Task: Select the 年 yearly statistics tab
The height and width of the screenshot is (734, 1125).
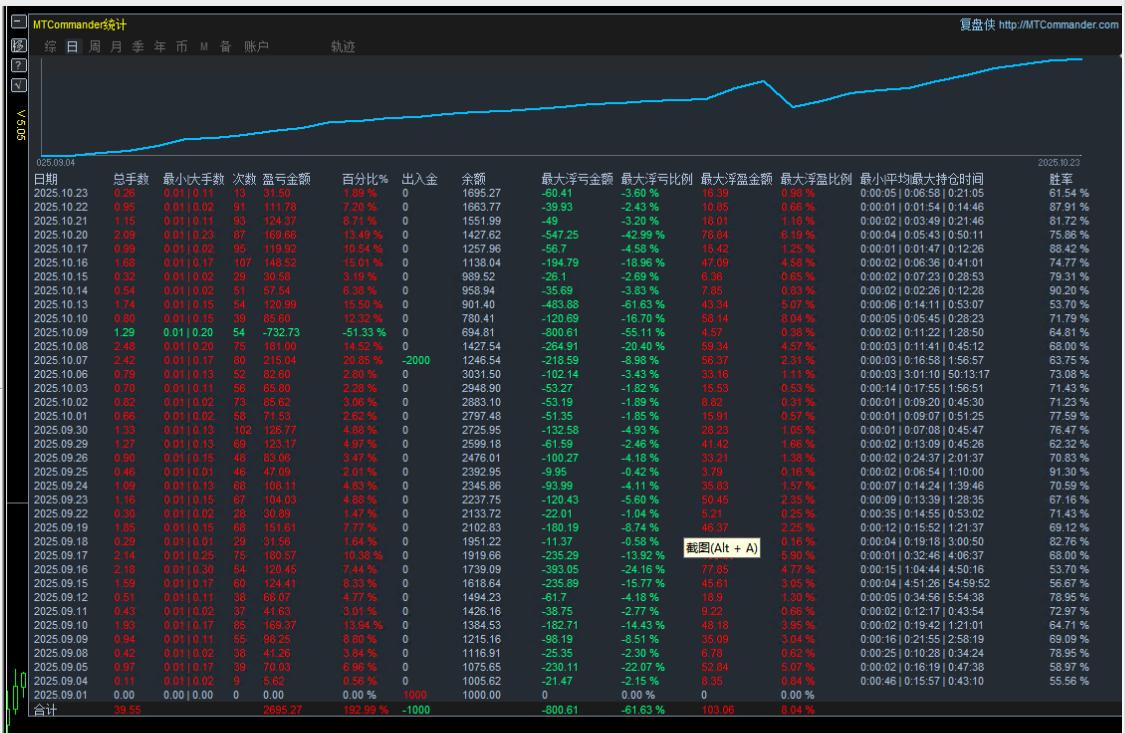Action: tap(160, 47)
